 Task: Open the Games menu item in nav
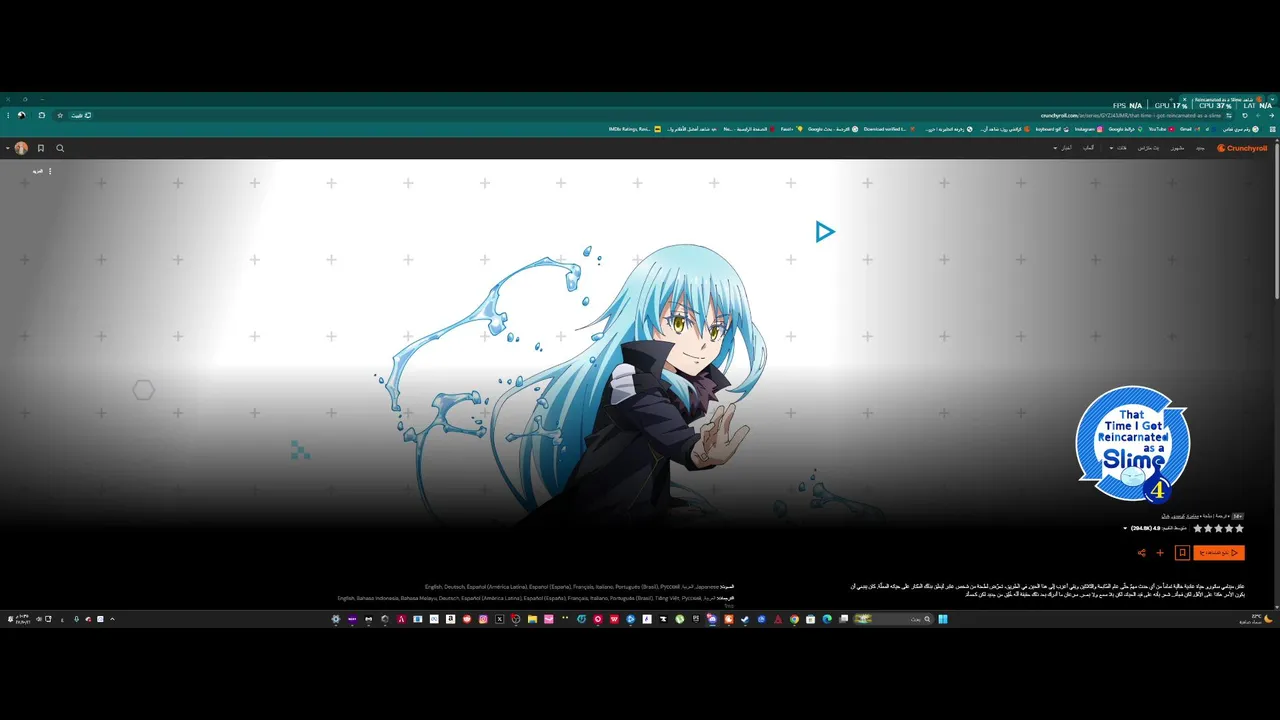pos(1088,148)
